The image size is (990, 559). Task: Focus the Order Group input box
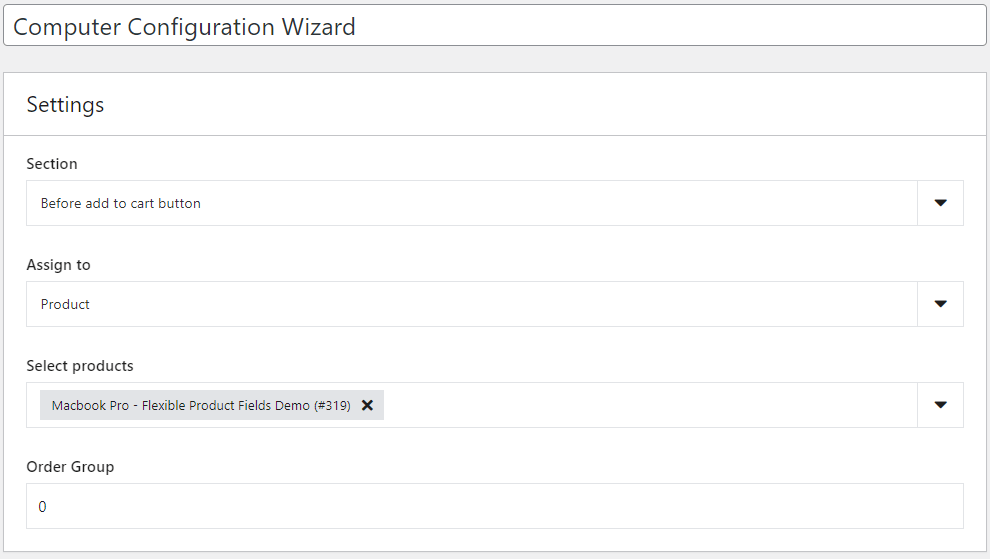click(495, 506)
